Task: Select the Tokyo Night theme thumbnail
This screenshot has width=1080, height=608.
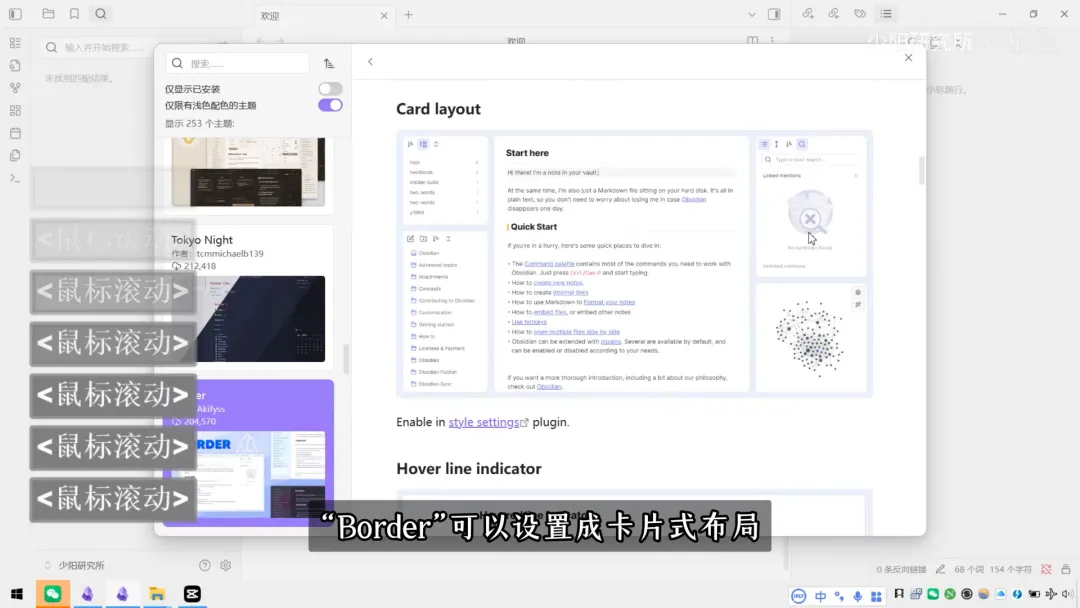Action: click(248, 318)
